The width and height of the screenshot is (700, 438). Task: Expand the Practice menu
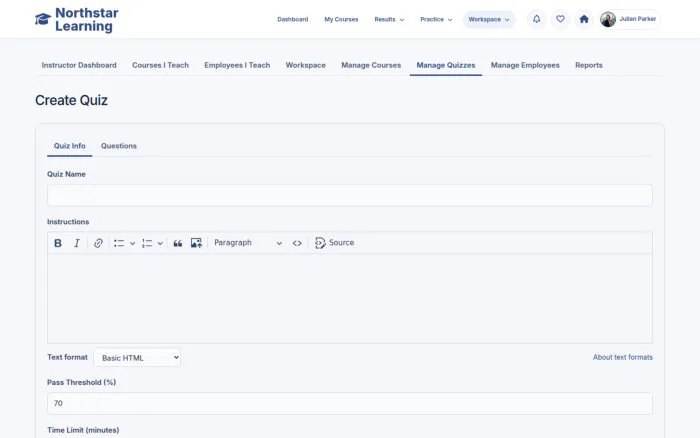[x=436, y=19]
